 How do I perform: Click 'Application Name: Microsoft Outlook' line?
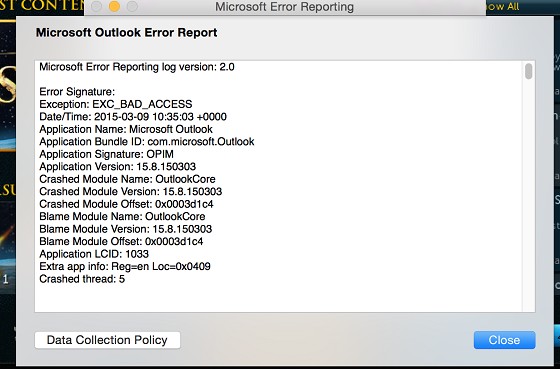pyautogui.click(x=126, y=129)
